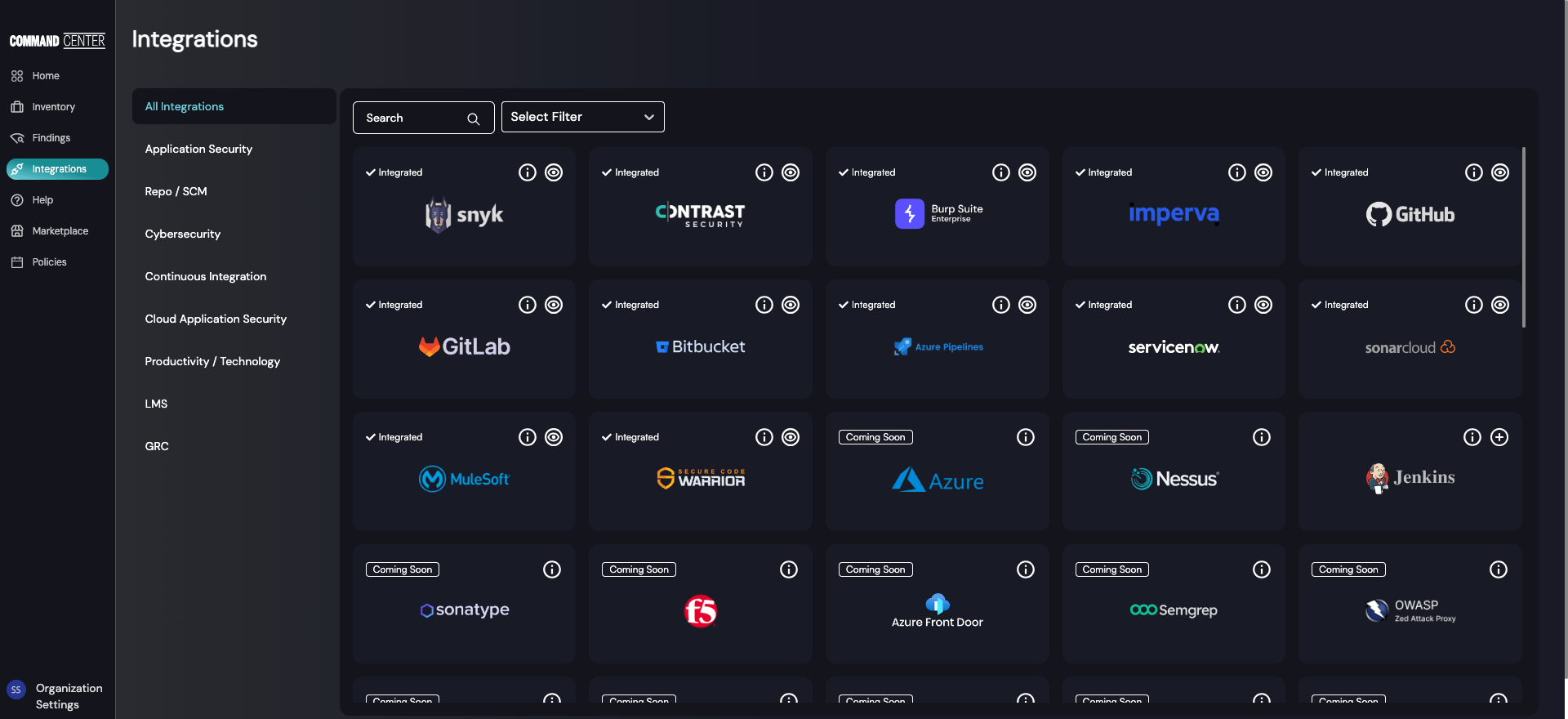Open info icon on the GitHub card
This screenshot has height=719, width=1568.
point(1473,172)
